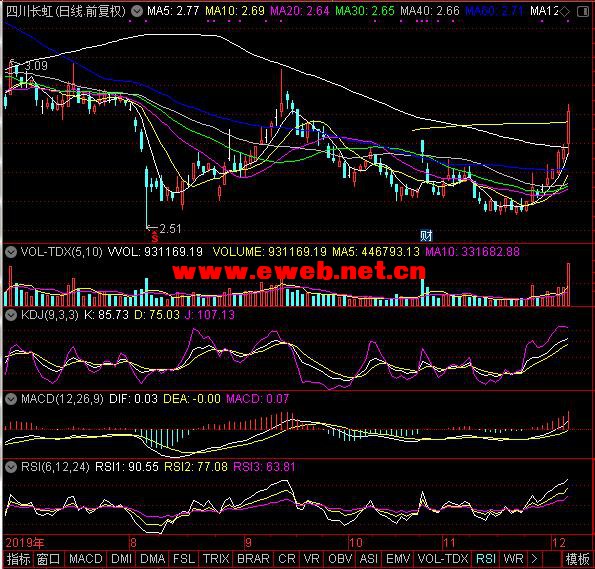595x569 pixels.
Task: Open the main chart indicator dropdown arrow
Action: tap(137, 11)
